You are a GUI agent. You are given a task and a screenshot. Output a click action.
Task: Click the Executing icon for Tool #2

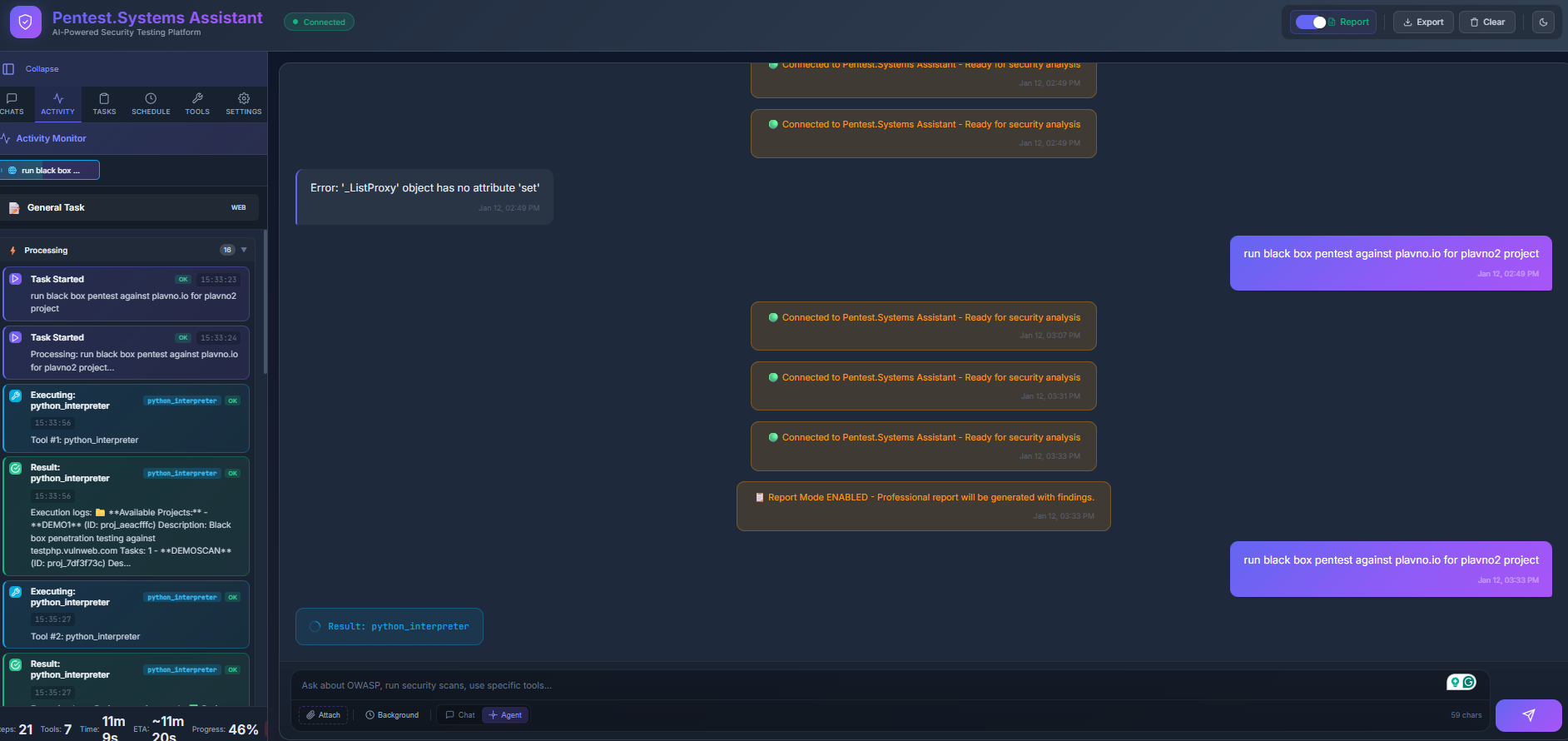(x=16, y=593)
